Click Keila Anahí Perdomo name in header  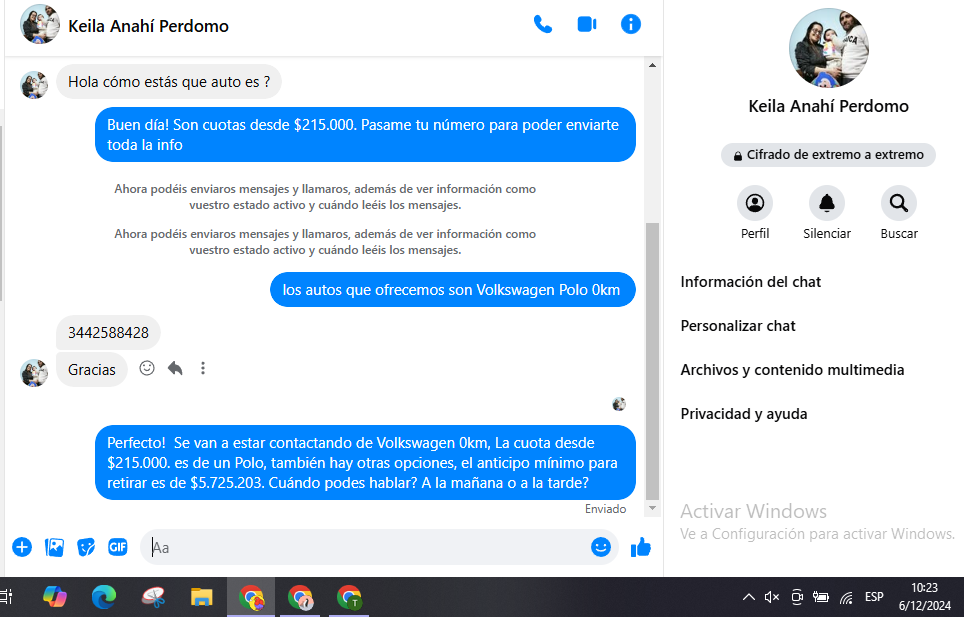tap(148, 26)
